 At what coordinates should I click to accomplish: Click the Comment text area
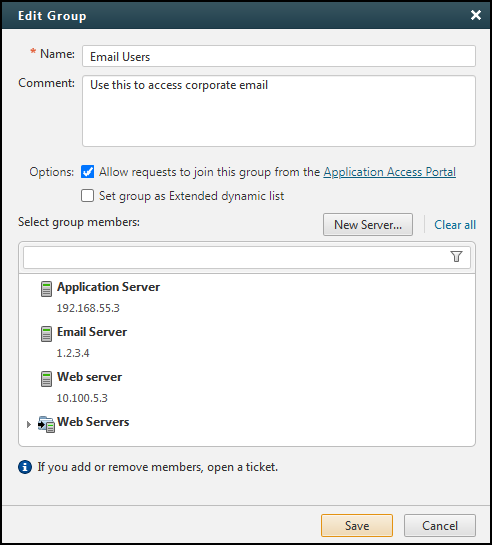click(x=279, y=111)
